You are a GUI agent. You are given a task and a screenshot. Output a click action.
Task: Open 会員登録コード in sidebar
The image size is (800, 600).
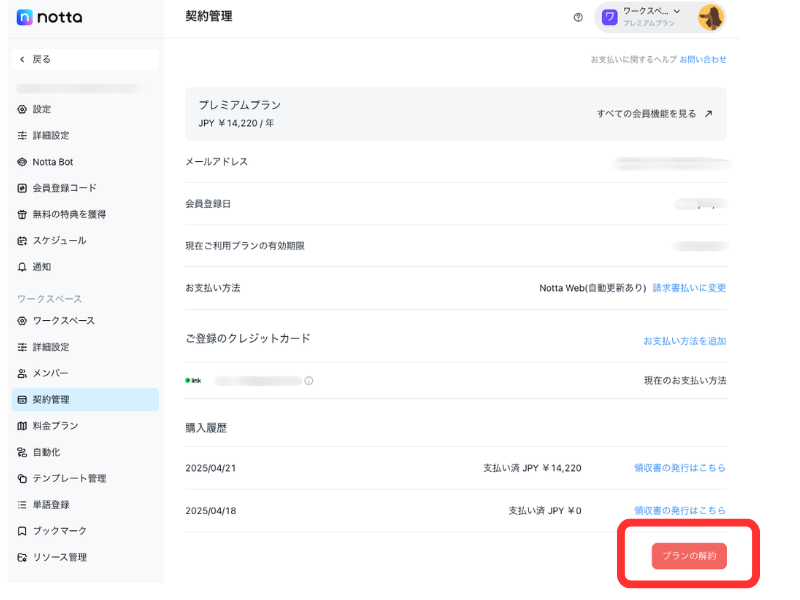point(64,188)
